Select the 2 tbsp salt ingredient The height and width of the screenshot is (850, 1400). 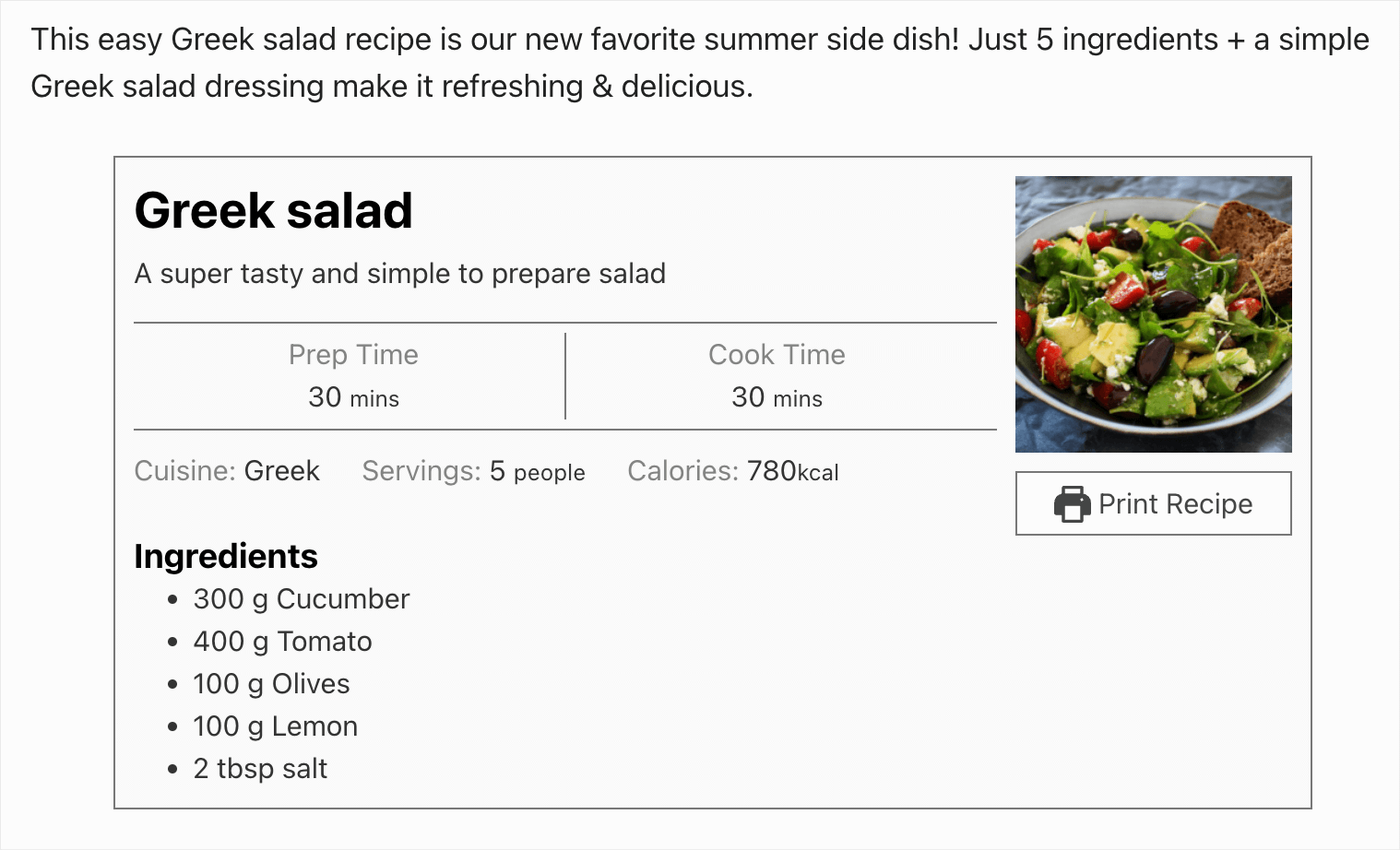click(x=259, y=768)
